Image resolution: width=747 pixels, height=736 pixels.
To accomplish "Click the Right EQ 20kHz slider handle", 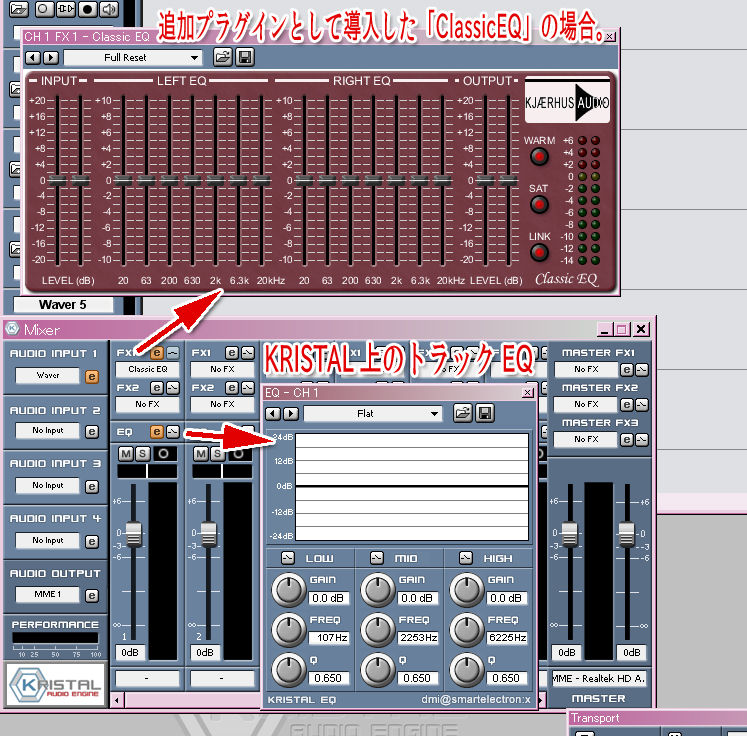I will point(443,180).
